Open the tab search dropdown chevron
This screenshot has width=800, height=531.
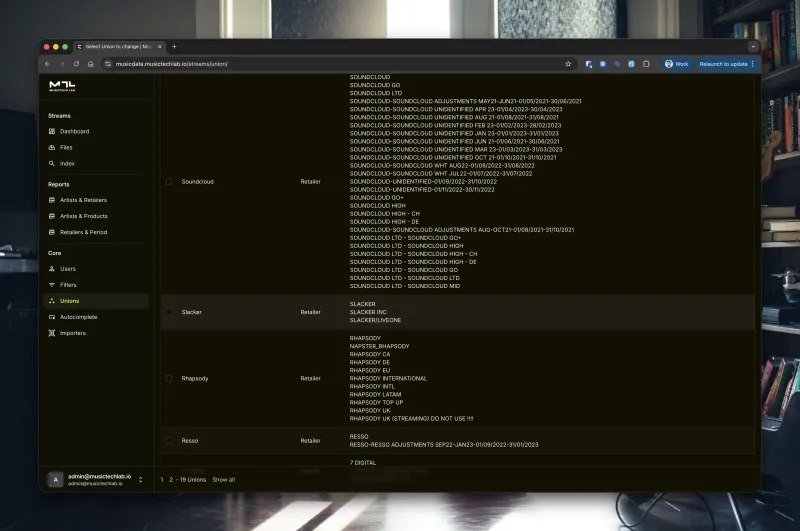click(x=753, y=46)
